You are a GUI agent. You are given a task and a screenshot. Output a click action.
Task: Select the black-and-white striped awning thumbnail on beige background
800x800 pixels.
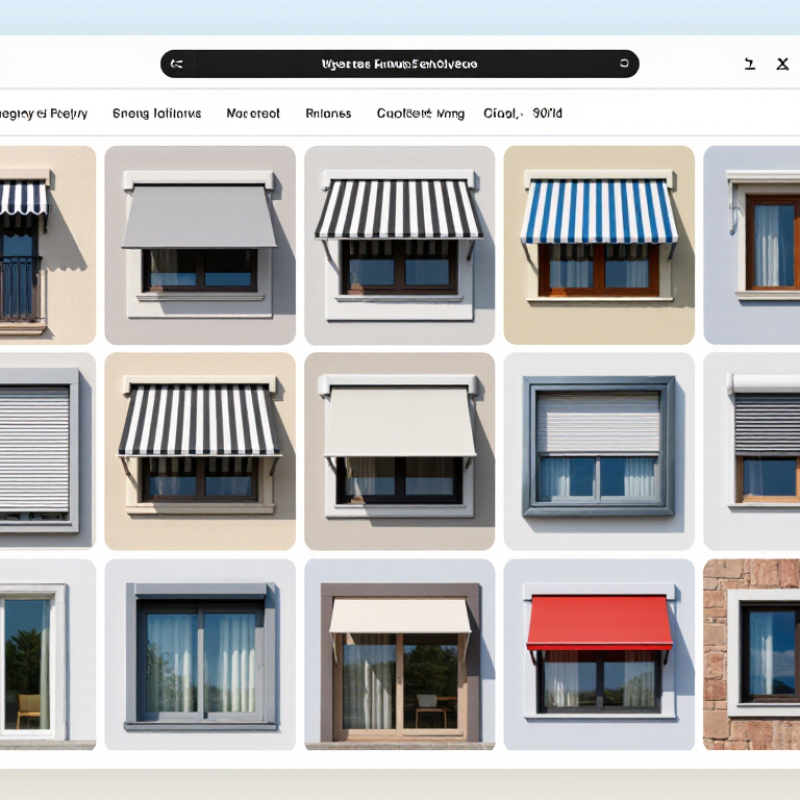pos(200,452)
